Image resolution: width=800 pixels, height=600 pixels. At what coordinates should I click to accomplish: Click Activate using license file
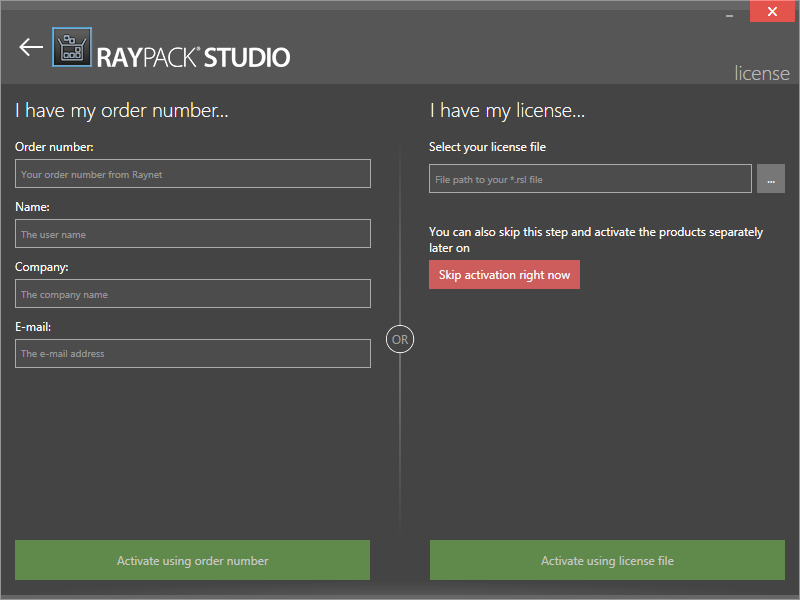coord(607,560)
